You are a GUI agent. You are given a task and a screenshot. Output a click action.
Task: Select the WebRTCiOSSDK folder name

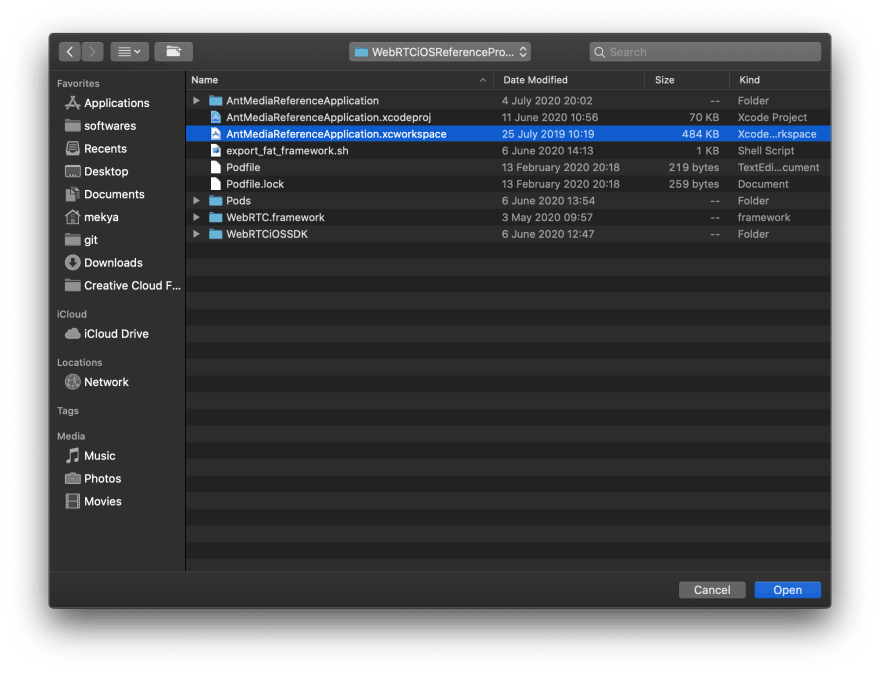click(x=267, y=234)
